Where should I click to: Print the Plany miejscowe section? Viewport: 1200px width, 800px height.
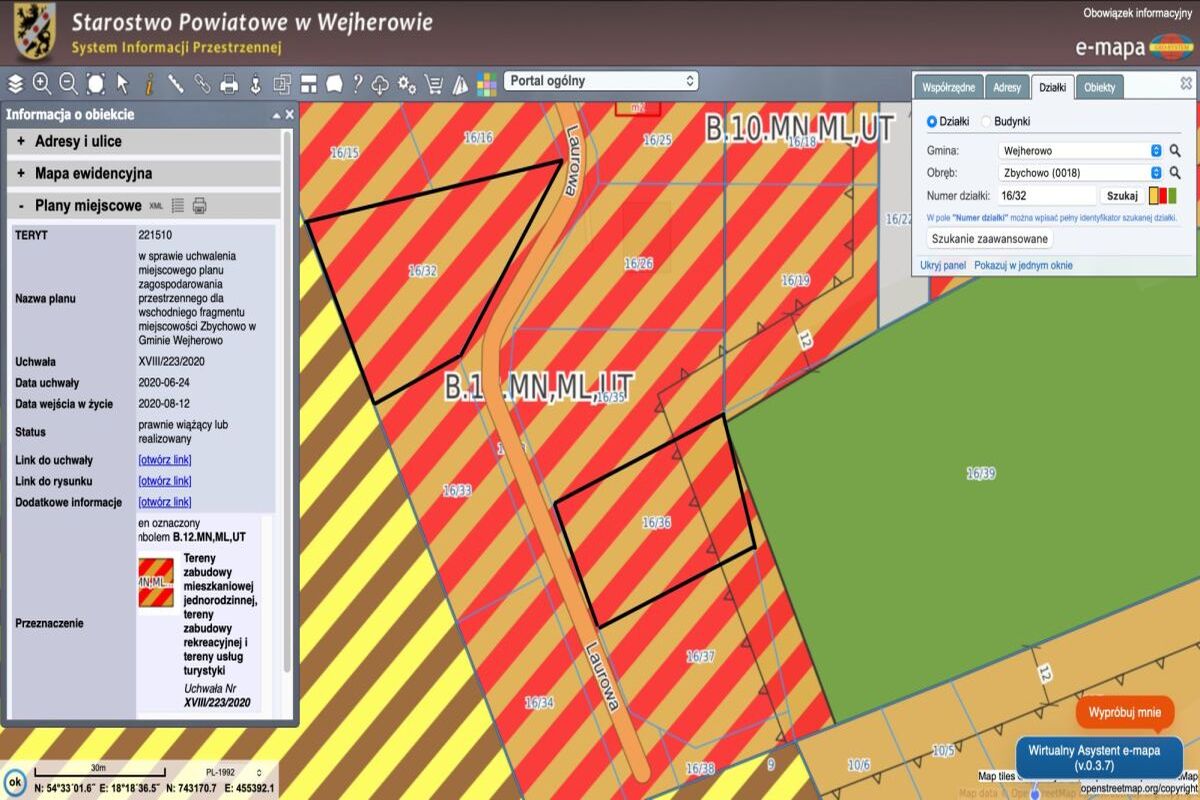[200, 206]
